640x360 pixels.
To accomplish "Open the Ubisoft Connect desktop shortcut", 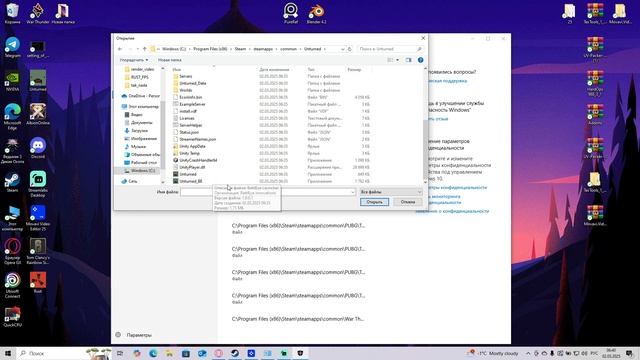I will point(12,285).
